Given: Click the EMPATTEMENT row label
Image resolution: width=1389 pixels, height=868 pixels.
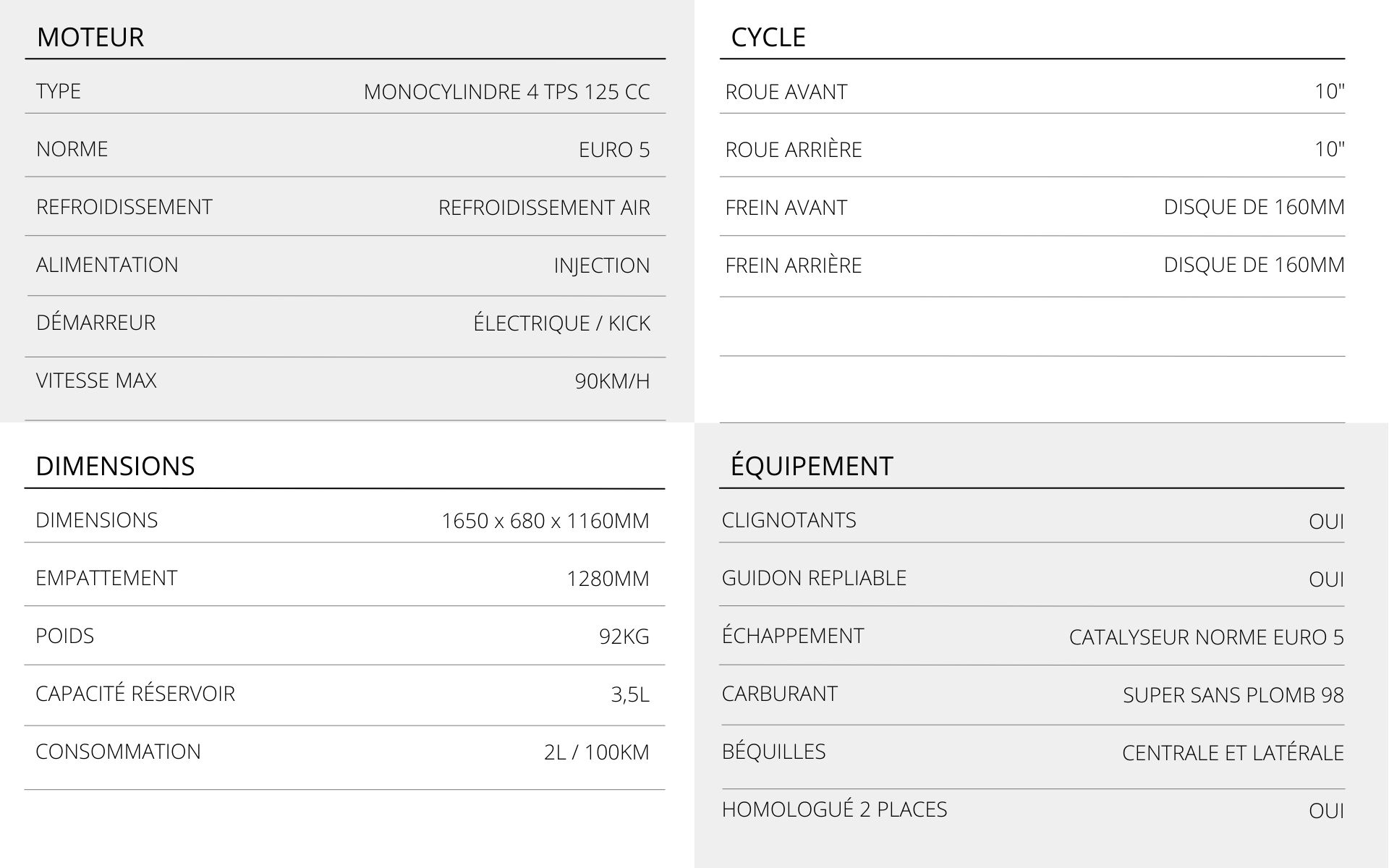Looking at the screenshot, I should 106,578.
